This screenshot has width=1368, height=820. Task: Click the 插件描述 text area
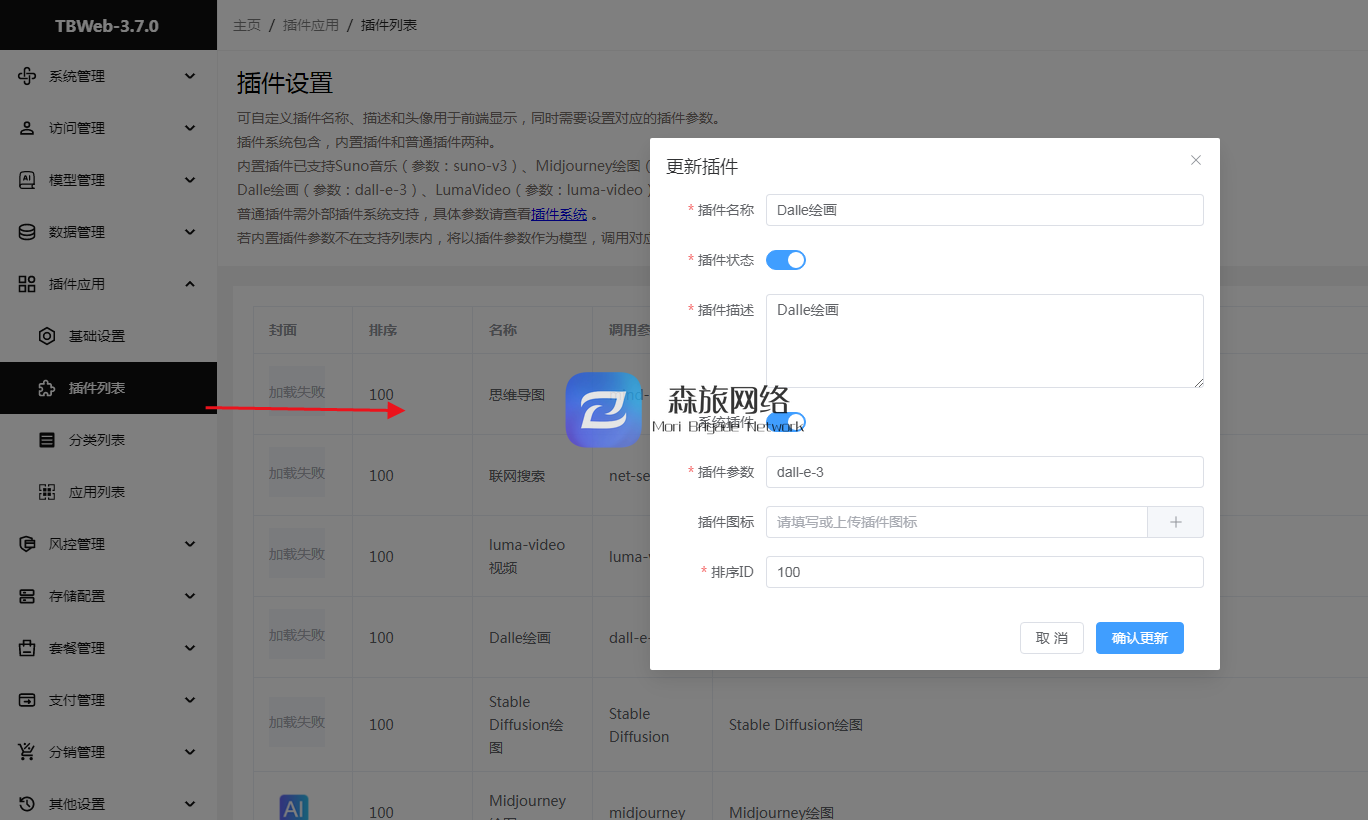pos(985,341)
